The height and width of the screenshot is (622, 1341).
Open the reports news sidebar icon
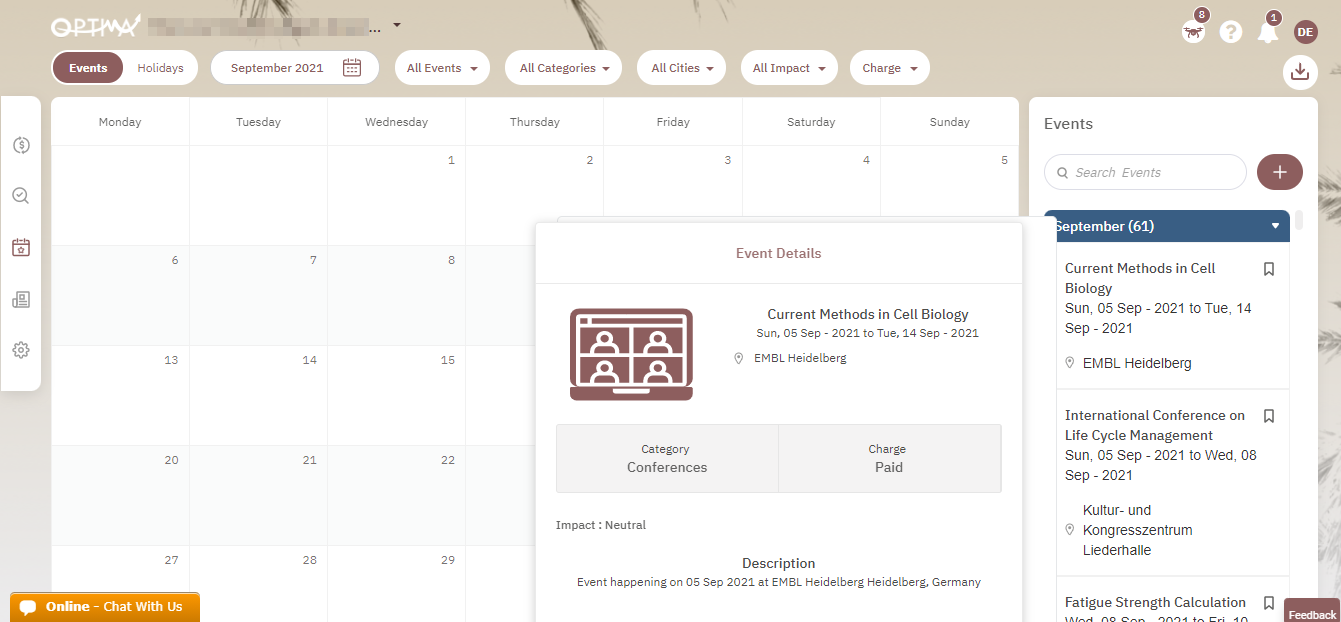click(21, 299)
